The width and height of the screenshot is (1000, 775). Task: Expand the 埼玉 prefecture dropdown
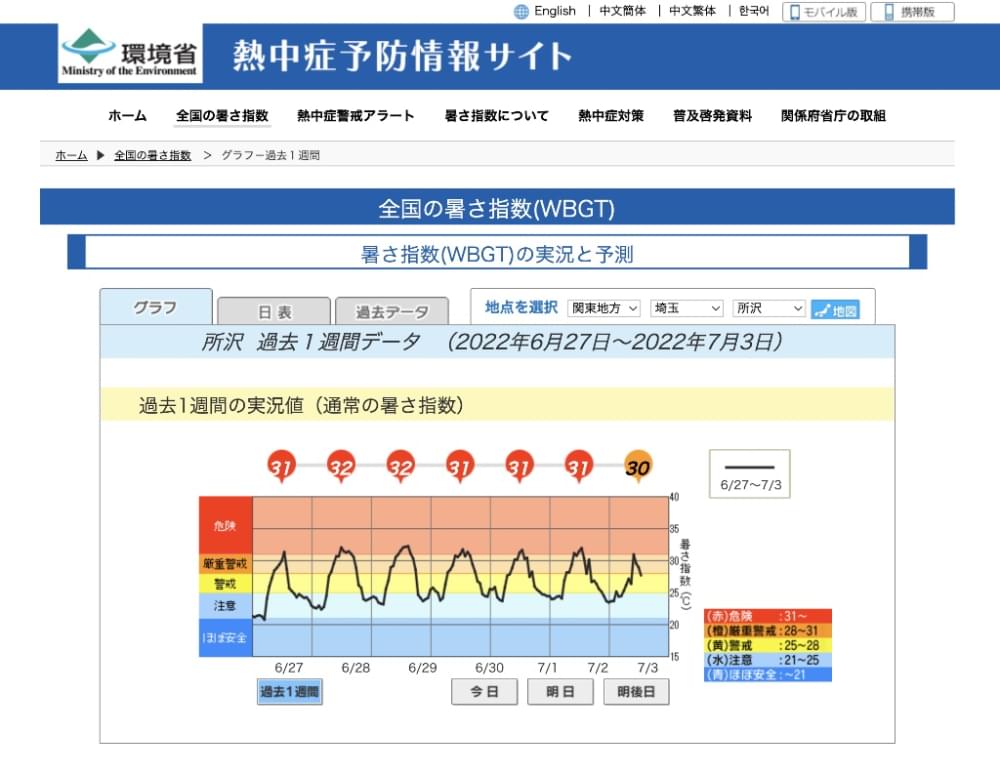[686, 309]
